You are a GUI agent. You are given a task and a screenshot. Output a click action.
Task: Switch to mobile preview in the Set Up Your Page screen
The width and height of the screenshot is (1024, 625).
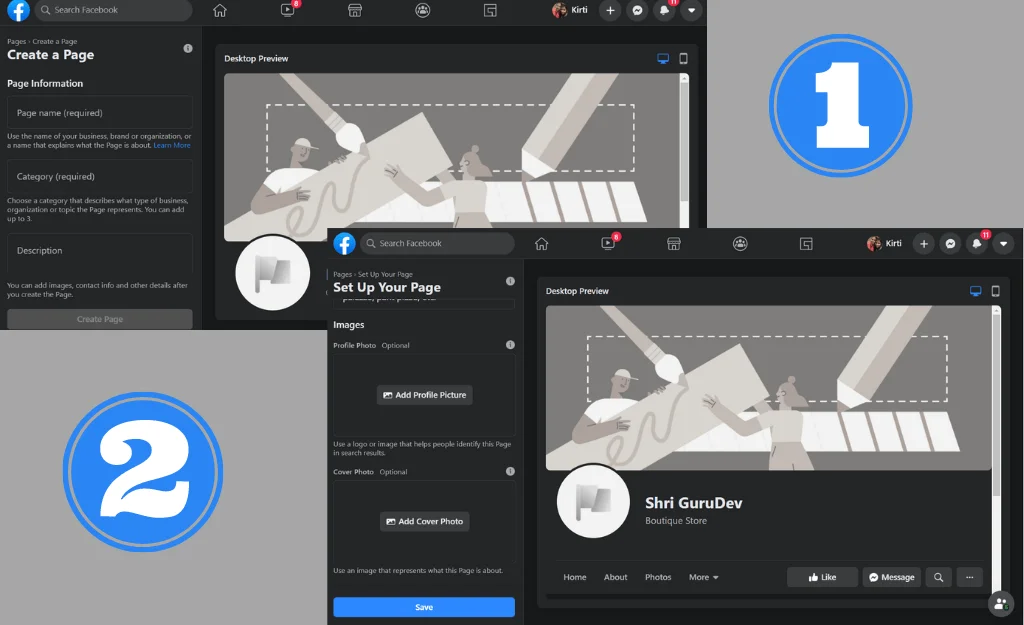(995, 291)
